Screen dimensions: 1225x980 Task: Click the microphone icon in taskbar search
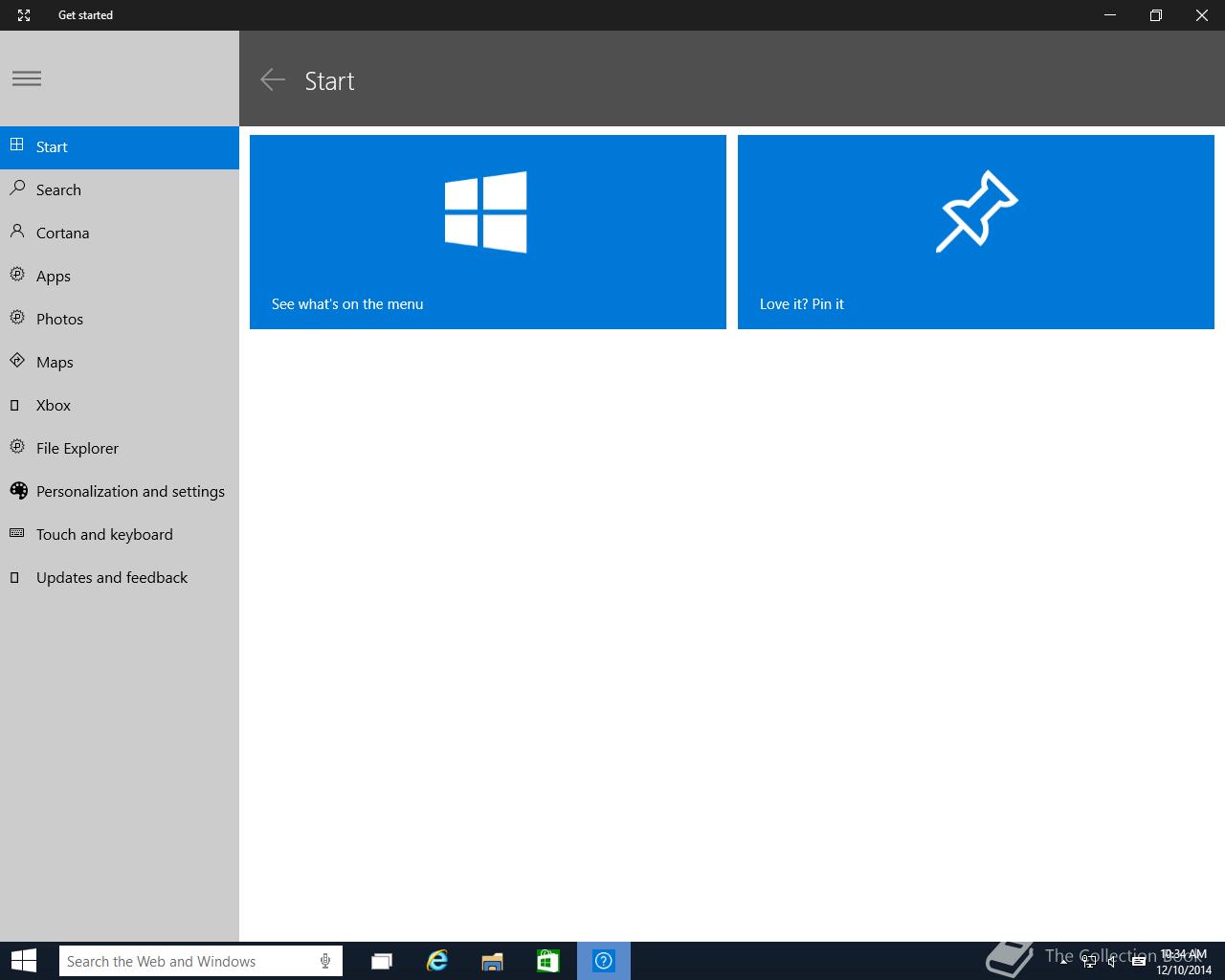325,961
